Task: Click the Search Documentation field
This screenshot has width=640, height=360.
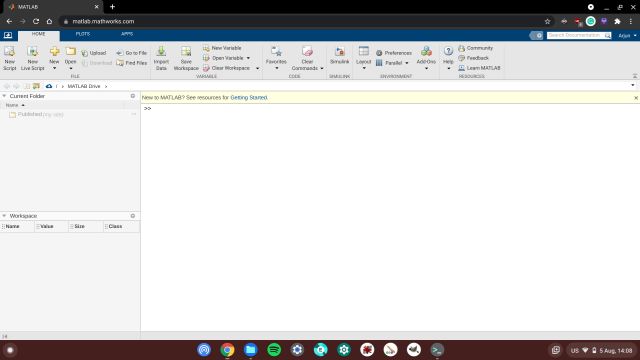Action: pyautogui.click(x=575, y=36)
